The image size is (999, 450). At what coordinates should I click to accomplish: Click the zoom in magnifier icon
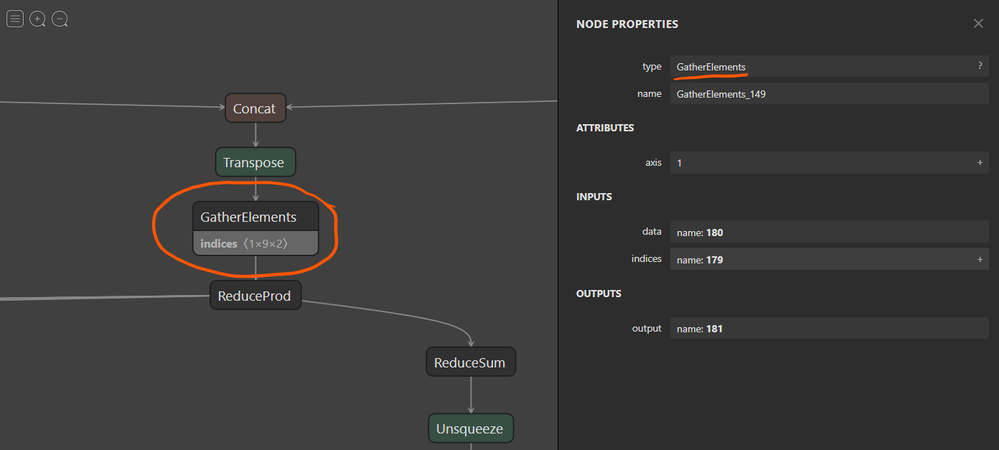point(38,19)
